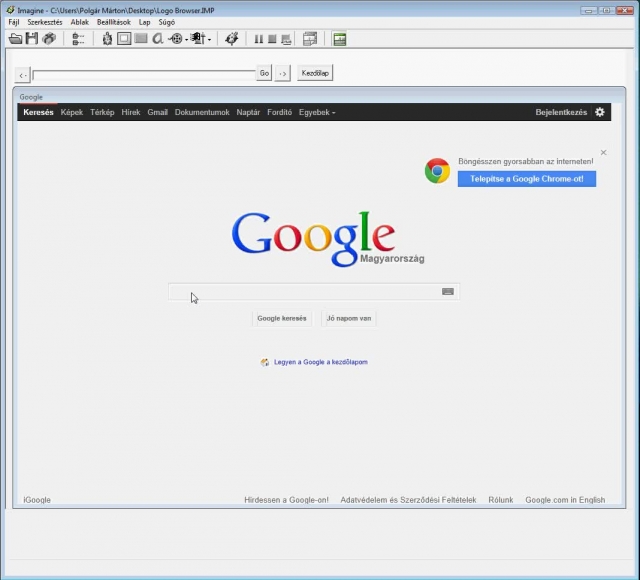Click the Google Magyarország logo
Image resolution: width=640 pixels, height=580 pixels.
tap(328, 239)
